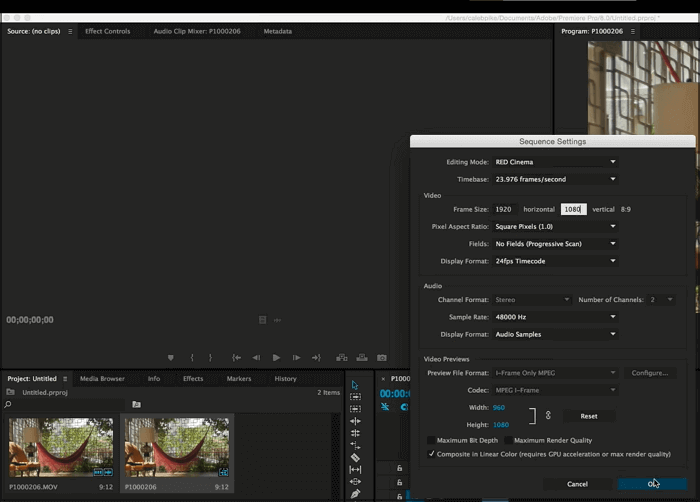Select the Pen tool in toolbar
This screenshot has height=502, width=700.
point(355,493)
